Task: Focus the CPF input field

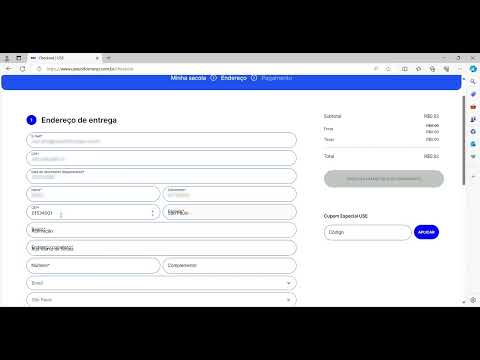Action: [x=161, y=158]
